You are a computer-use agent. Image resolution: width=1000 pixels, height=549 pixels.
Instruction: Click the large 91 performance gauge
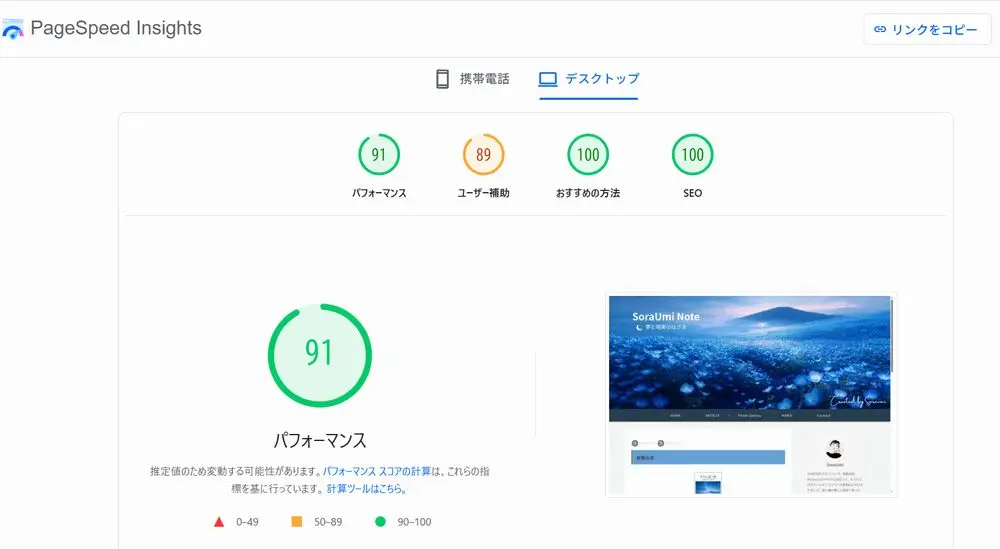(320, 355)
